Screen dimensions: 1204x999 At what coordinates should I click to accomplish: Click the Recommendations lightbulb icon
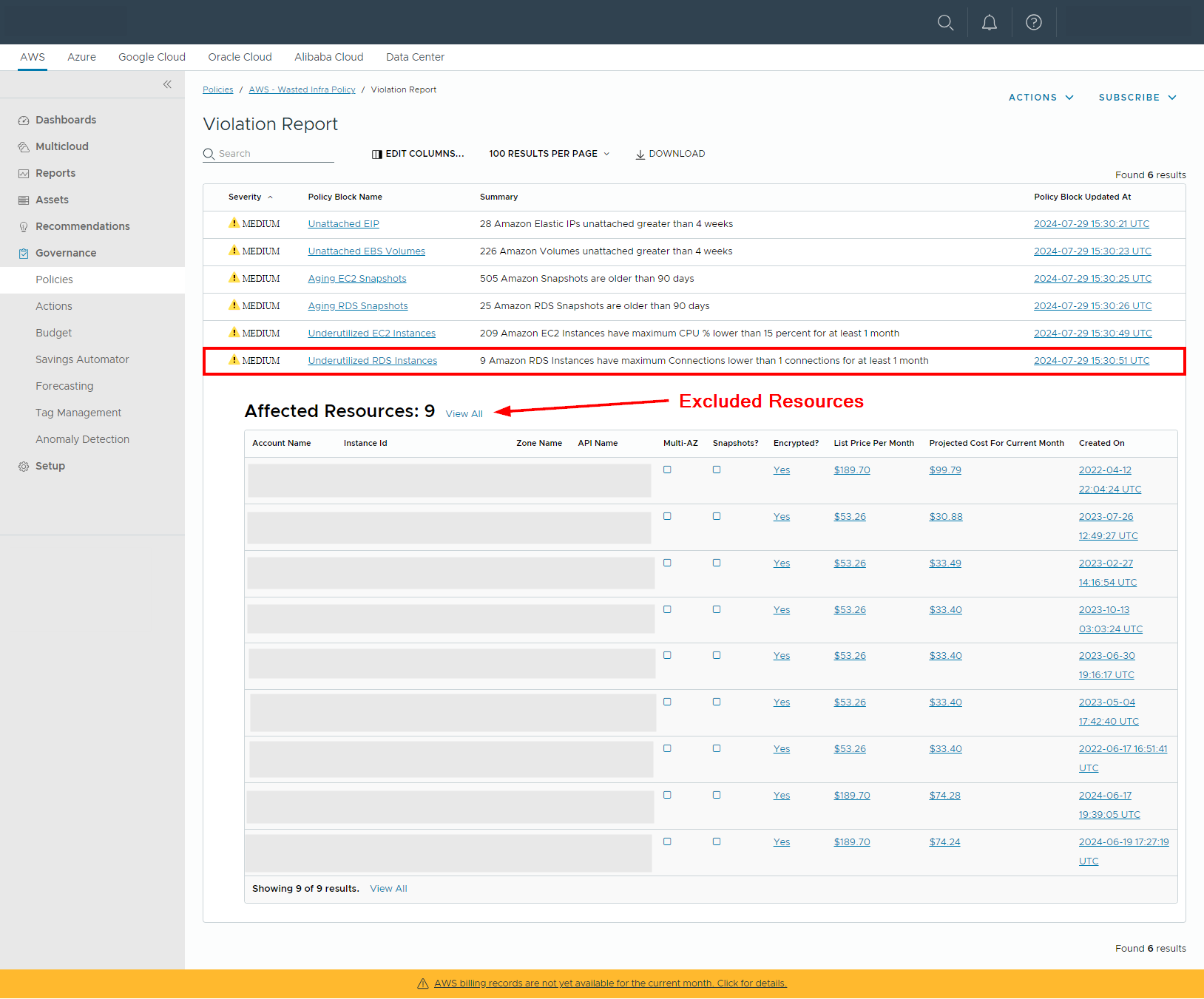click(x=24, y=227)
